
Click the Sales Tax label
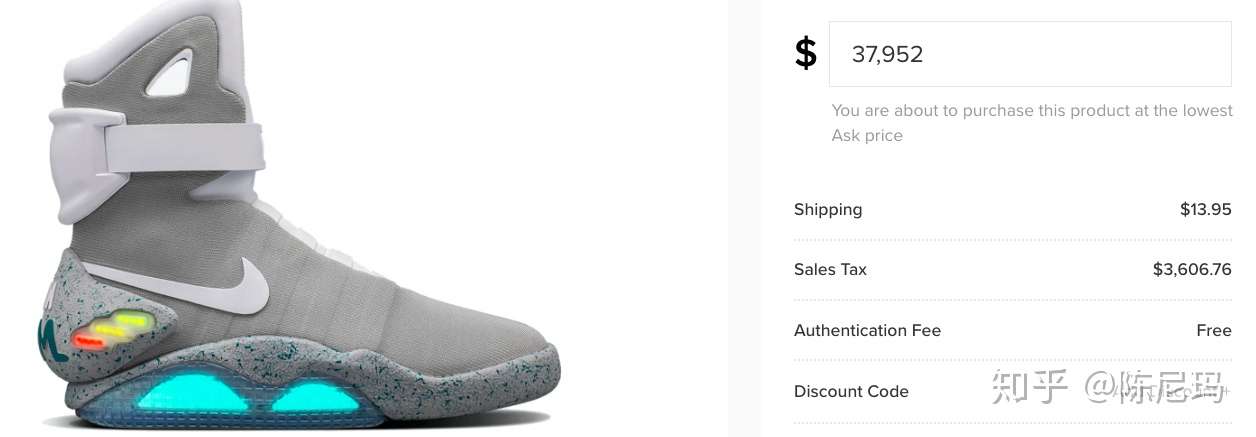pos(830,269)
